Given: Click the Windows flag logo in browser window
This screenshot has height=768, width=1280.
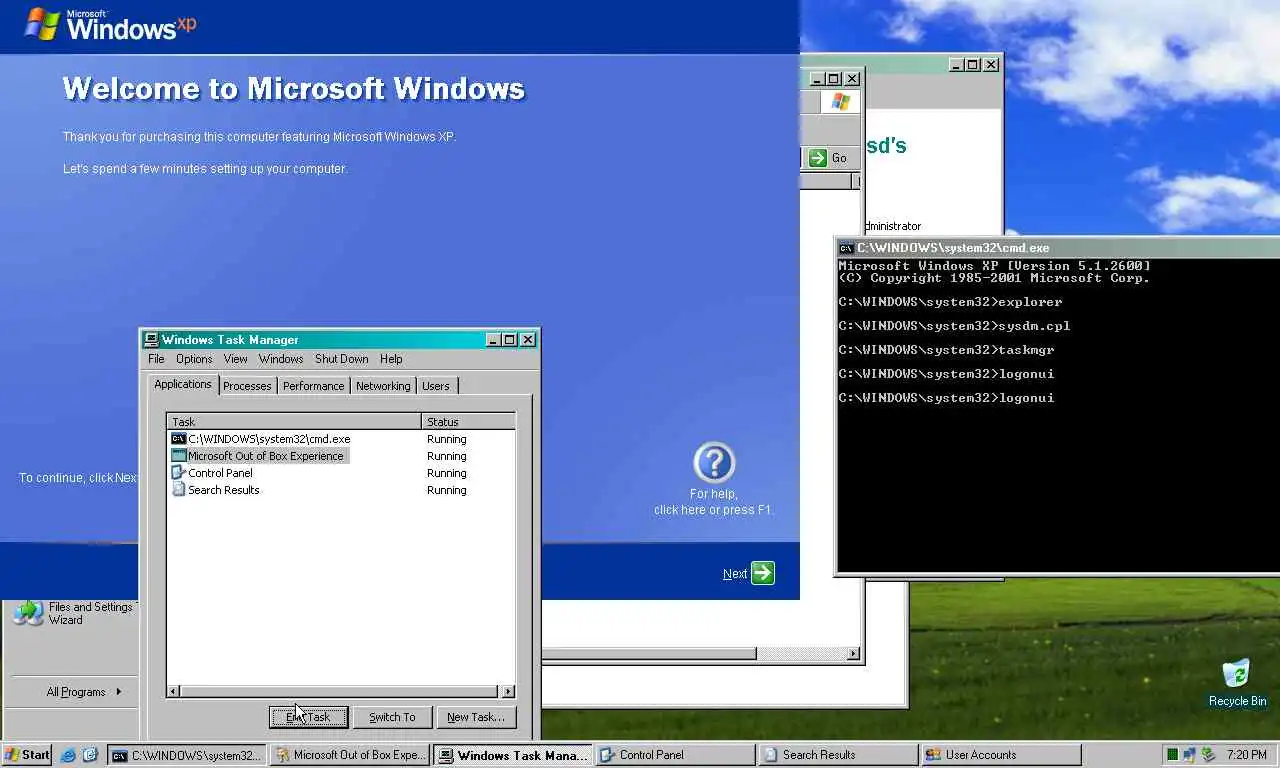Looking at the screenshot, I should pos(840,102).
